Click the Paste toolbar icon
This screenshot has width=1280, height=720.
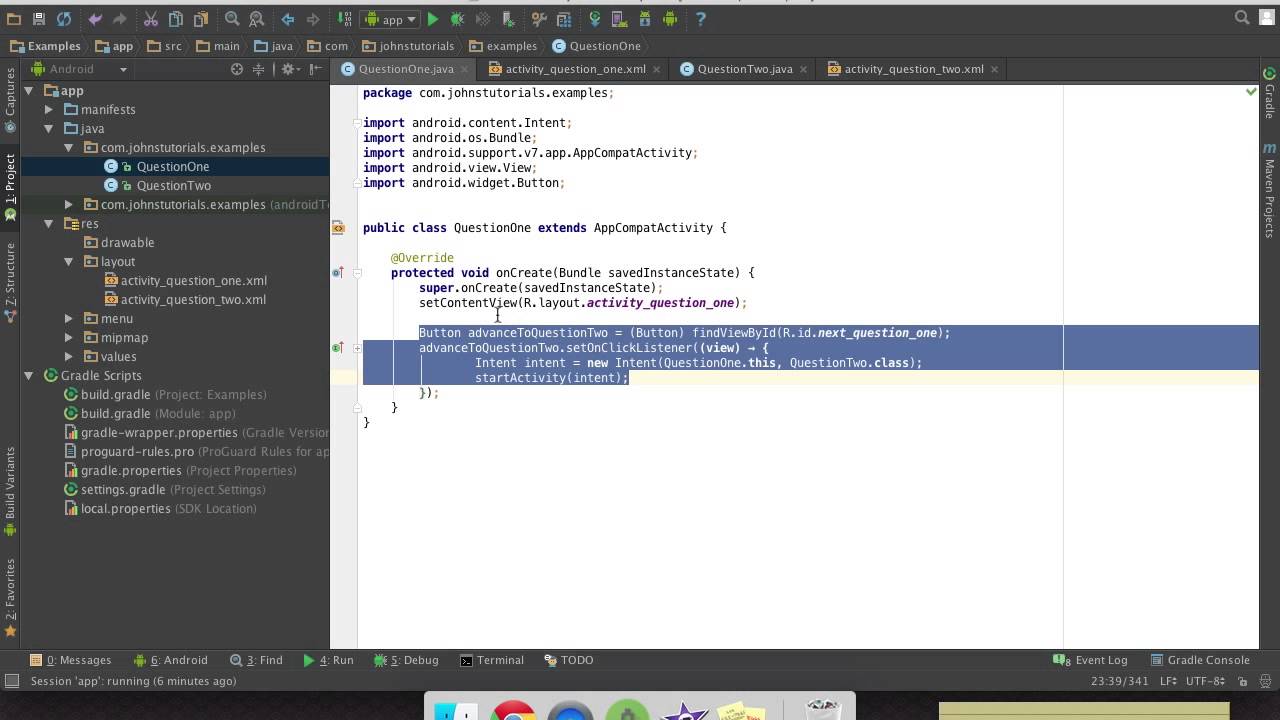pyautogui.click(x=201, y=19)
